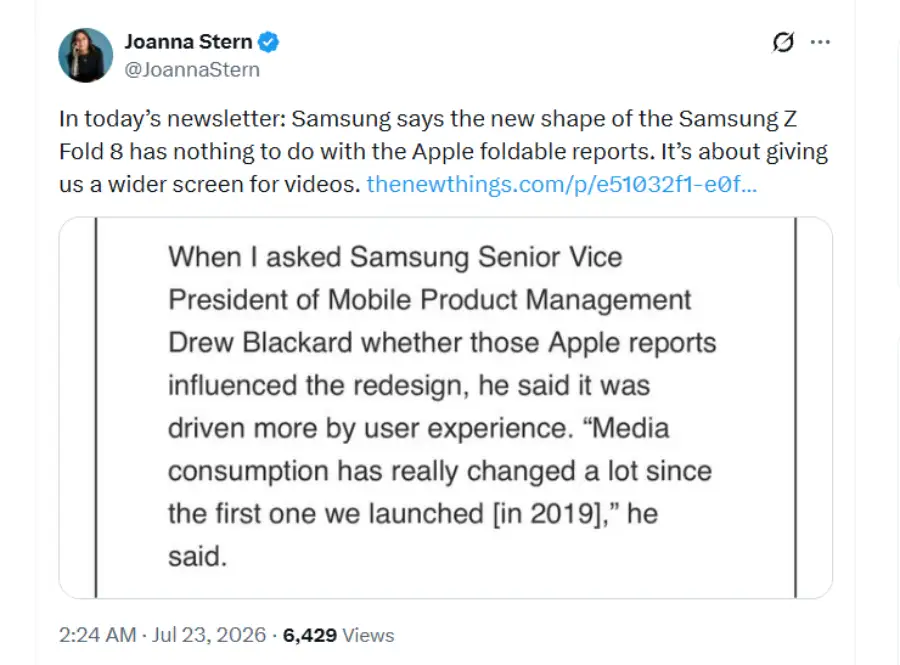Click "wider screen for videos" in the tweet
Screen dimensions: 900x665
tap(234, 184)
